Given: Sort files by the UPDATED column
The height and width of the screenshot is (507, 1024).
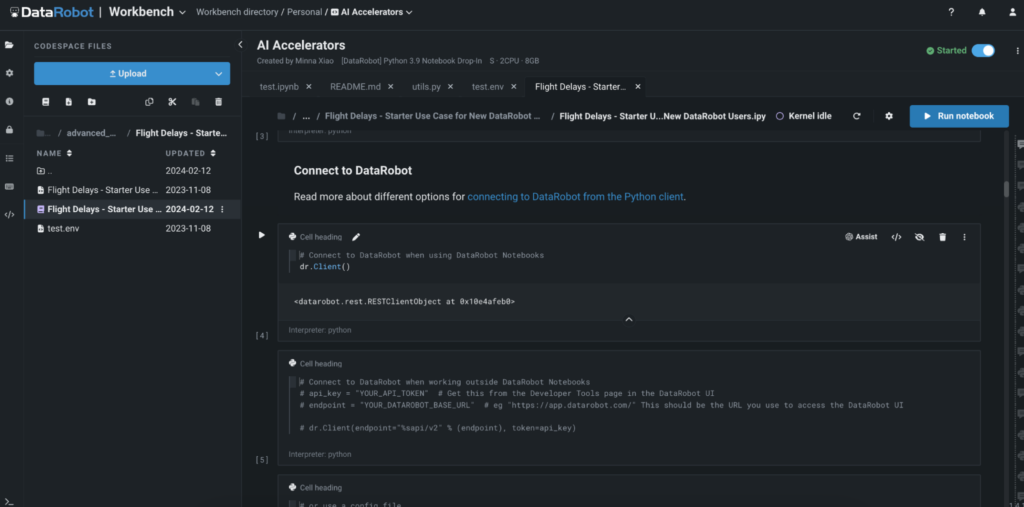Looking at the screenshot, I should click(x=190, y=154).
